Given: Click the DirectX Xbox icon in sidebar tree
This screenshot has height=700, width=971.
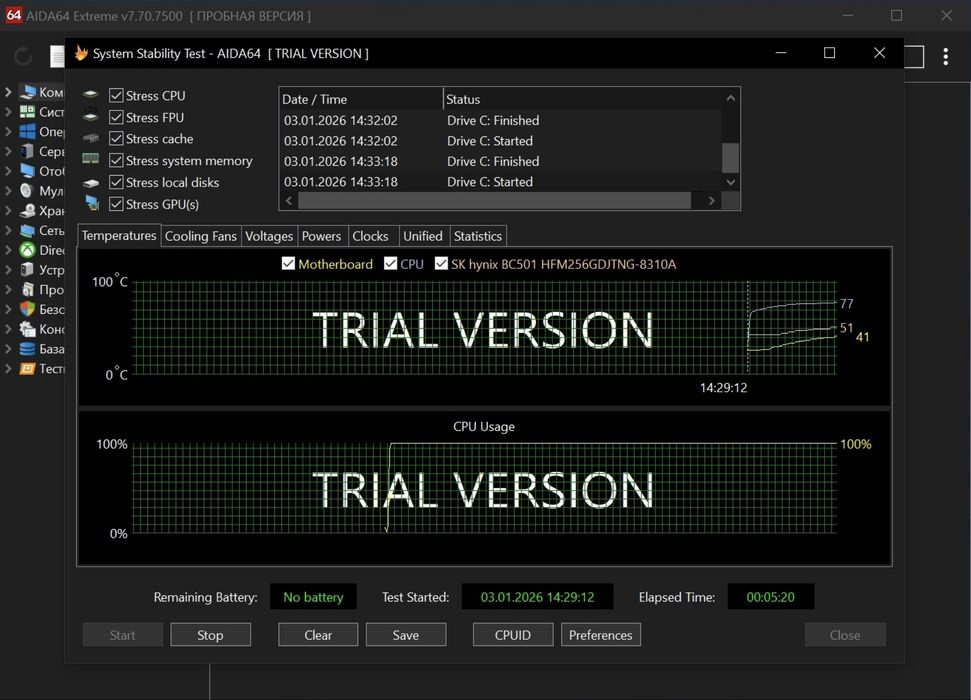Looking at the screenshot, I should tap(27, 250).
